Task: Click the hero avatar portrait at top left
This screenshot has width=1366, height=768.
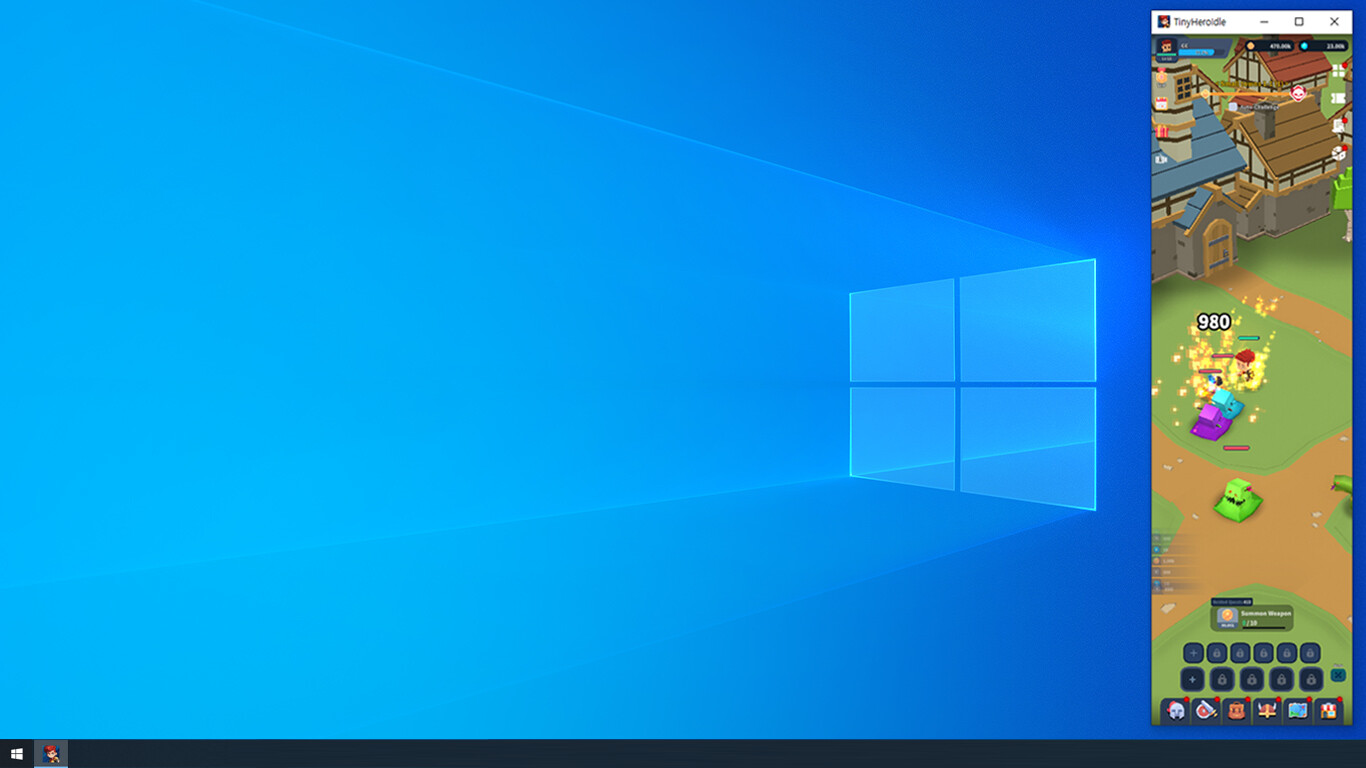Action: (1166, 47)
